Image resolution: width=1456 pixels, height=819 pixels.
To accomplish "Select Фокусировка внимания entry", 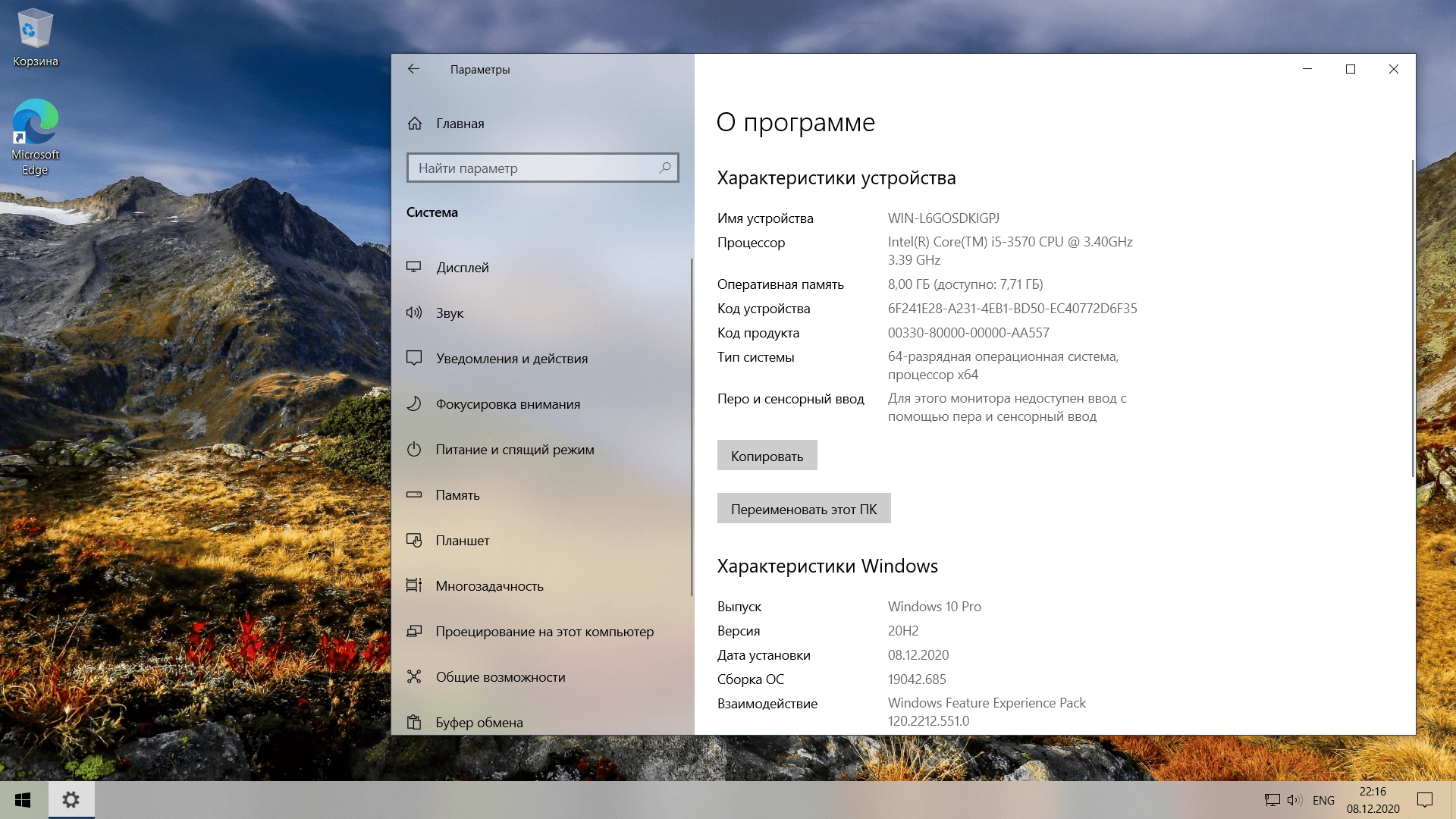I will point(541,403).
